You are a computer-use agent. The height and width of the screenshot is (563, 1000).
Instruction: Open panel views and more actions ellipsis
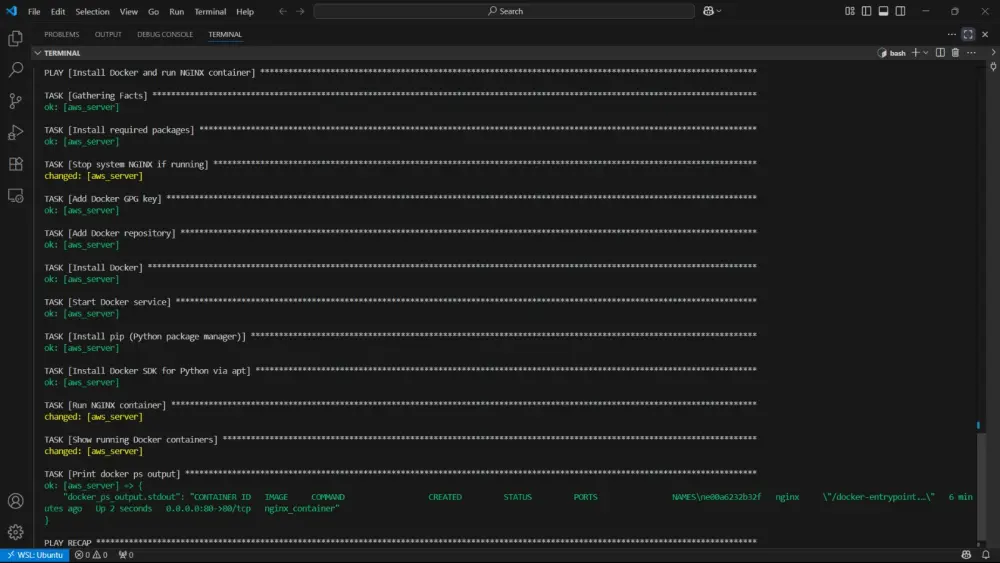[952, 34]
